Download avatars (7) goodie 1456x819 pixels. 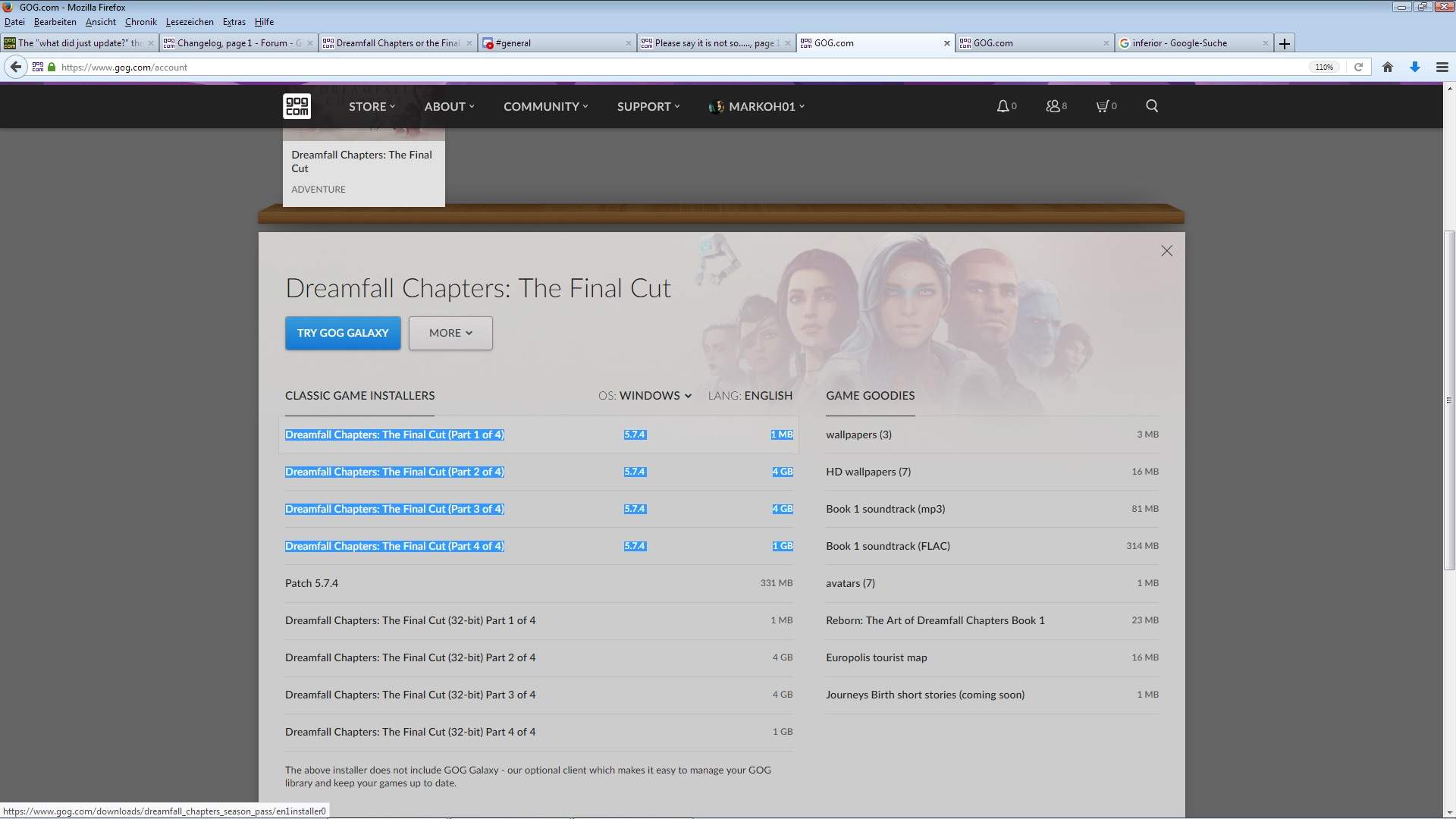point(992,583)
